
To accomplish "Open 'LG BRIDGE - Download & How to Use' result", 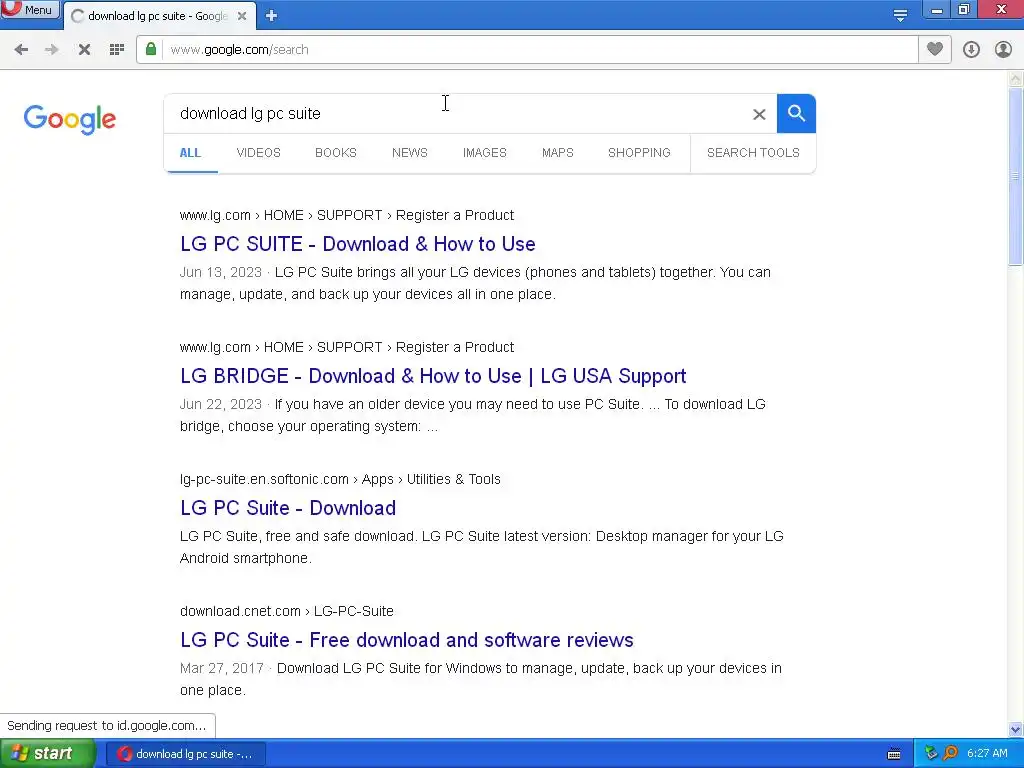I will tap(433, 376).
